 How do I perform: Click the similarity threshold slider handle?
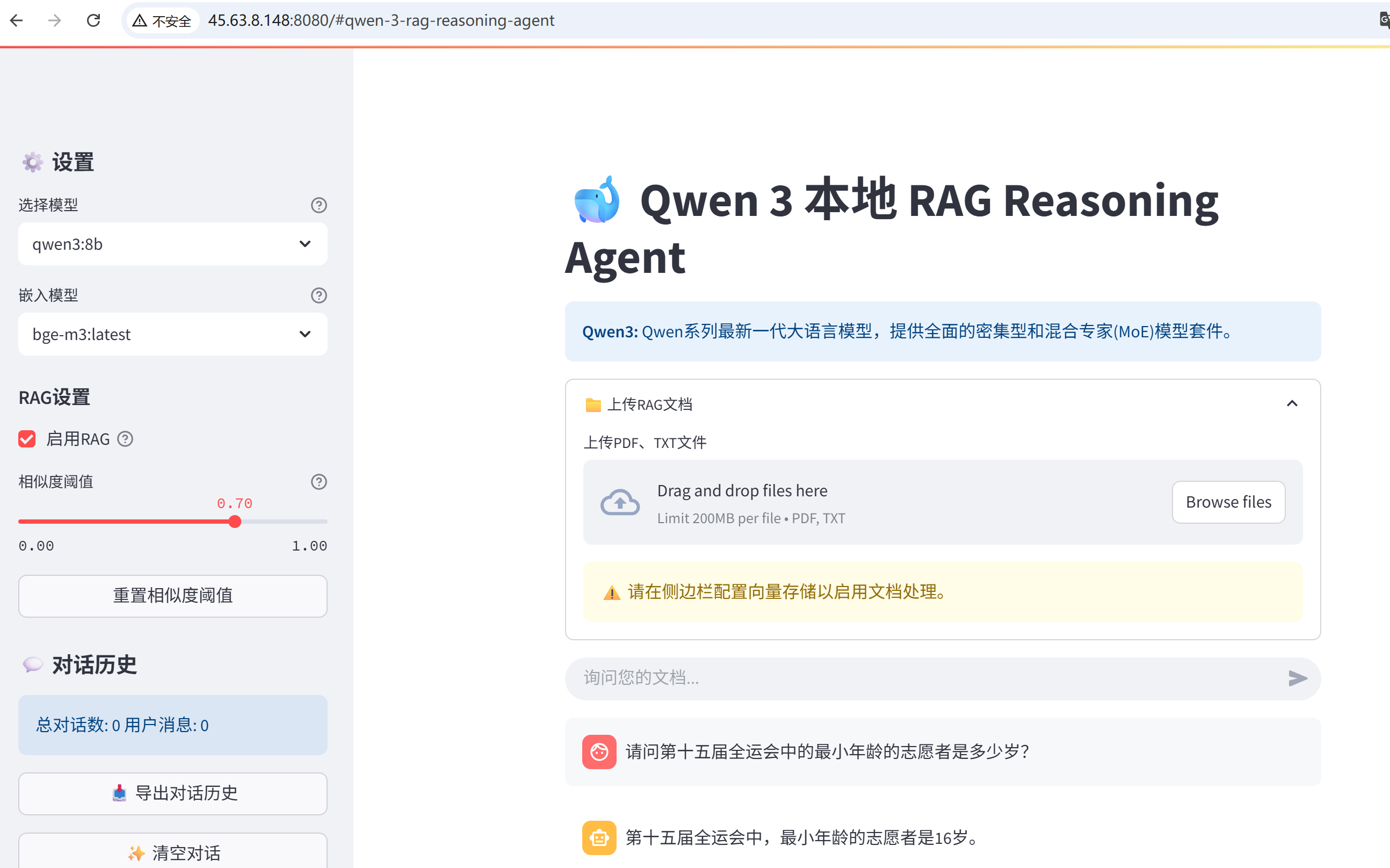pos(235,521)
